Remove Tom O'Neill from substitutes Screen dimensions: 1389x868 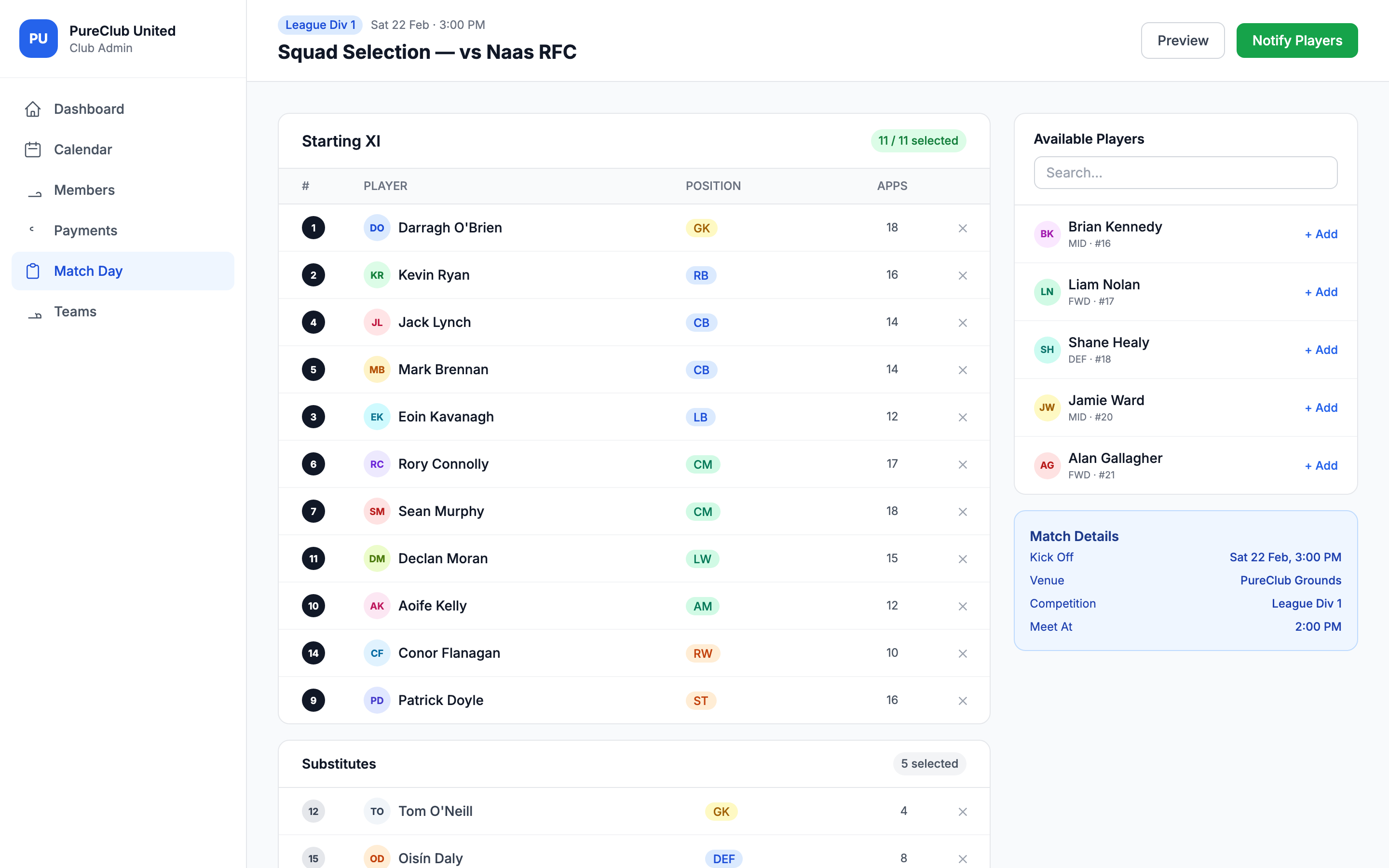click(963, 811)
